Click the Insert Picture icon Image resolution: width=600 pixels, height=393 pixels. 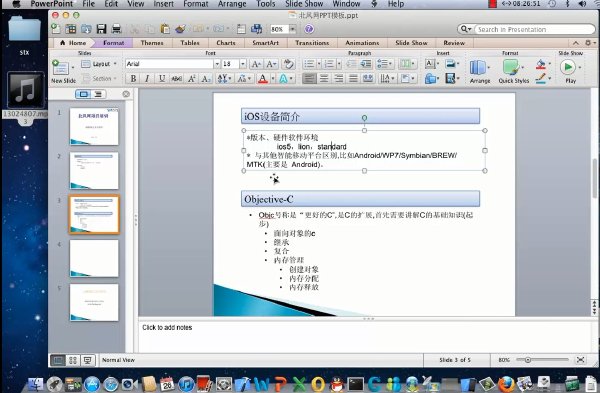point(450,64)
